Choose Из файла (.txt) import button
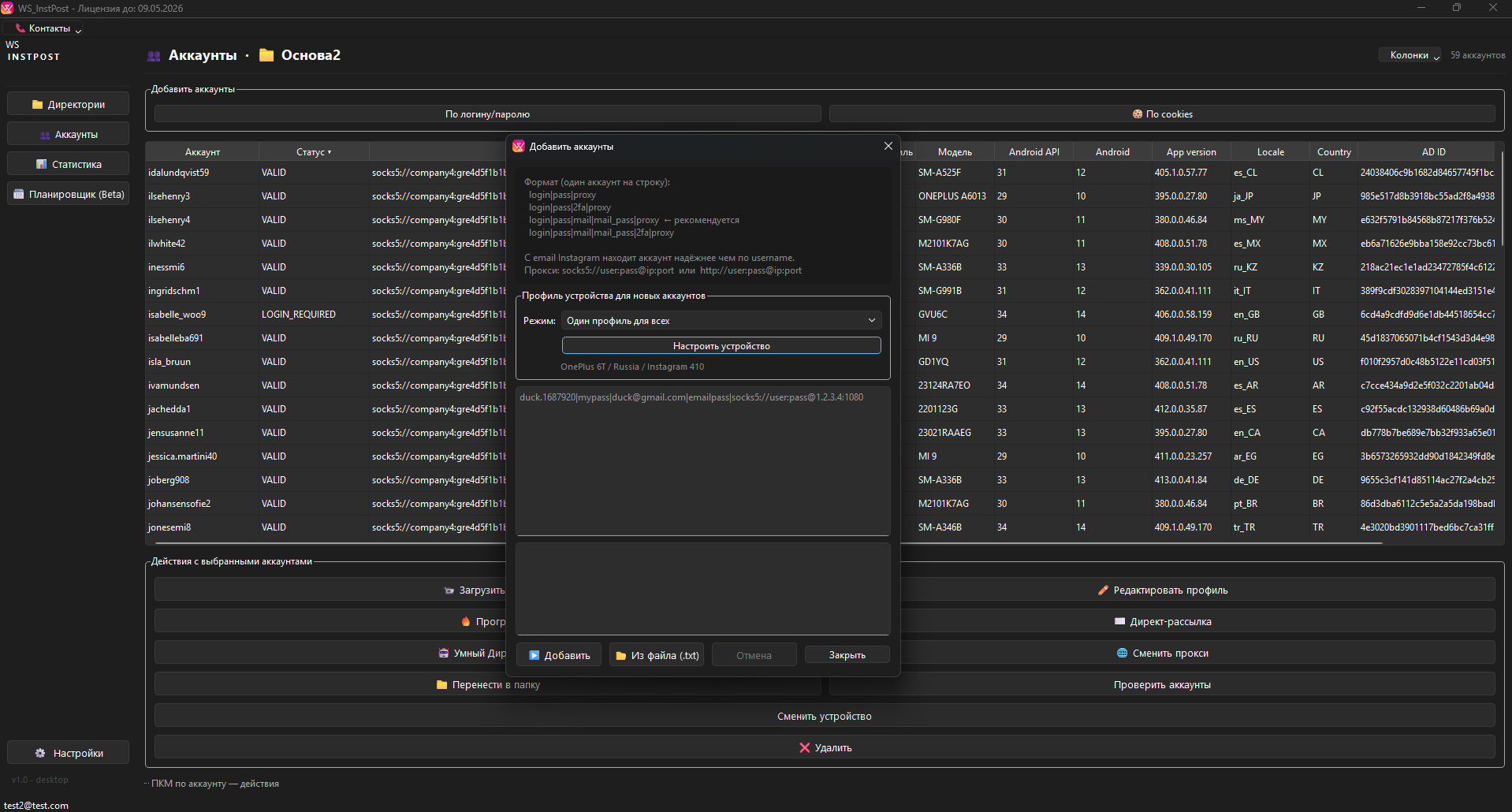 pyautogui.click(x=657, y=656)
